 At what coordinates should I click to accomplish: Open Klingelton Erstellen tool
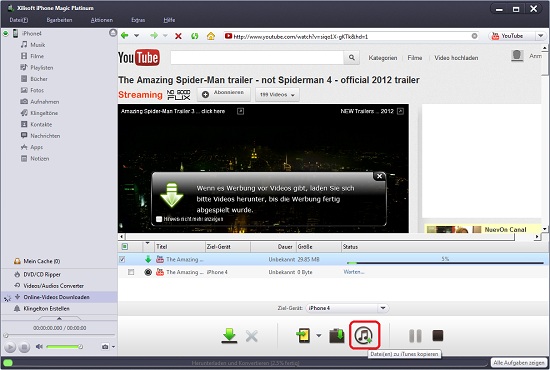point(46,309)
